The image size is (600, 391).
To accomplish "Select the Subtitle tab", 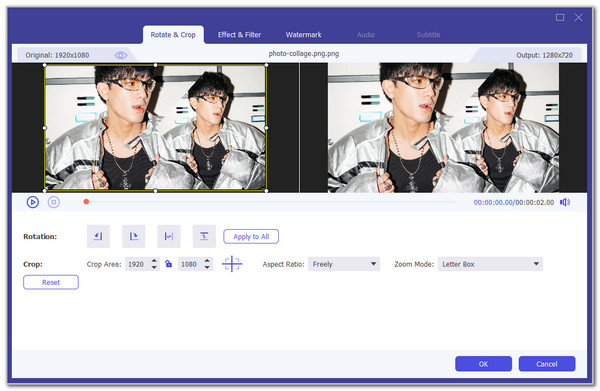I will 428,35.
